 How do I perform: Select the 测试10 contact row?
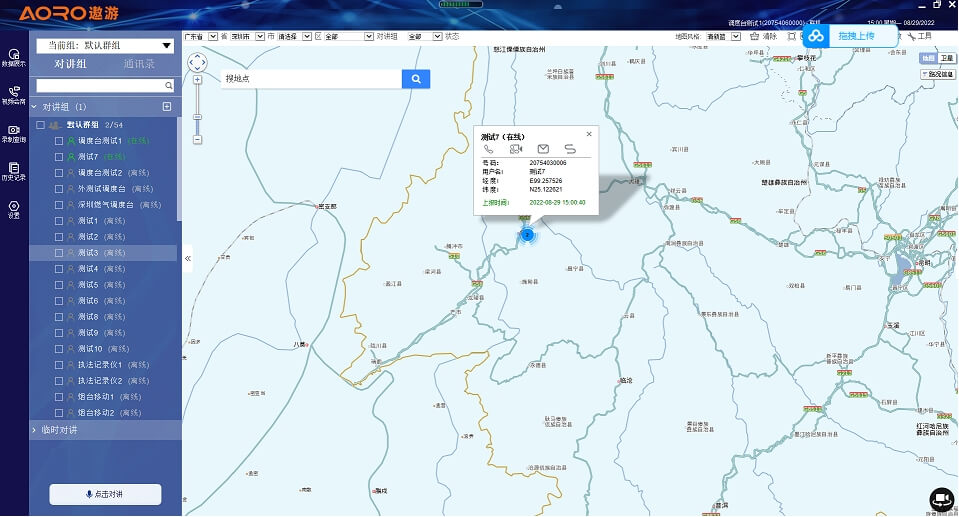103,349
